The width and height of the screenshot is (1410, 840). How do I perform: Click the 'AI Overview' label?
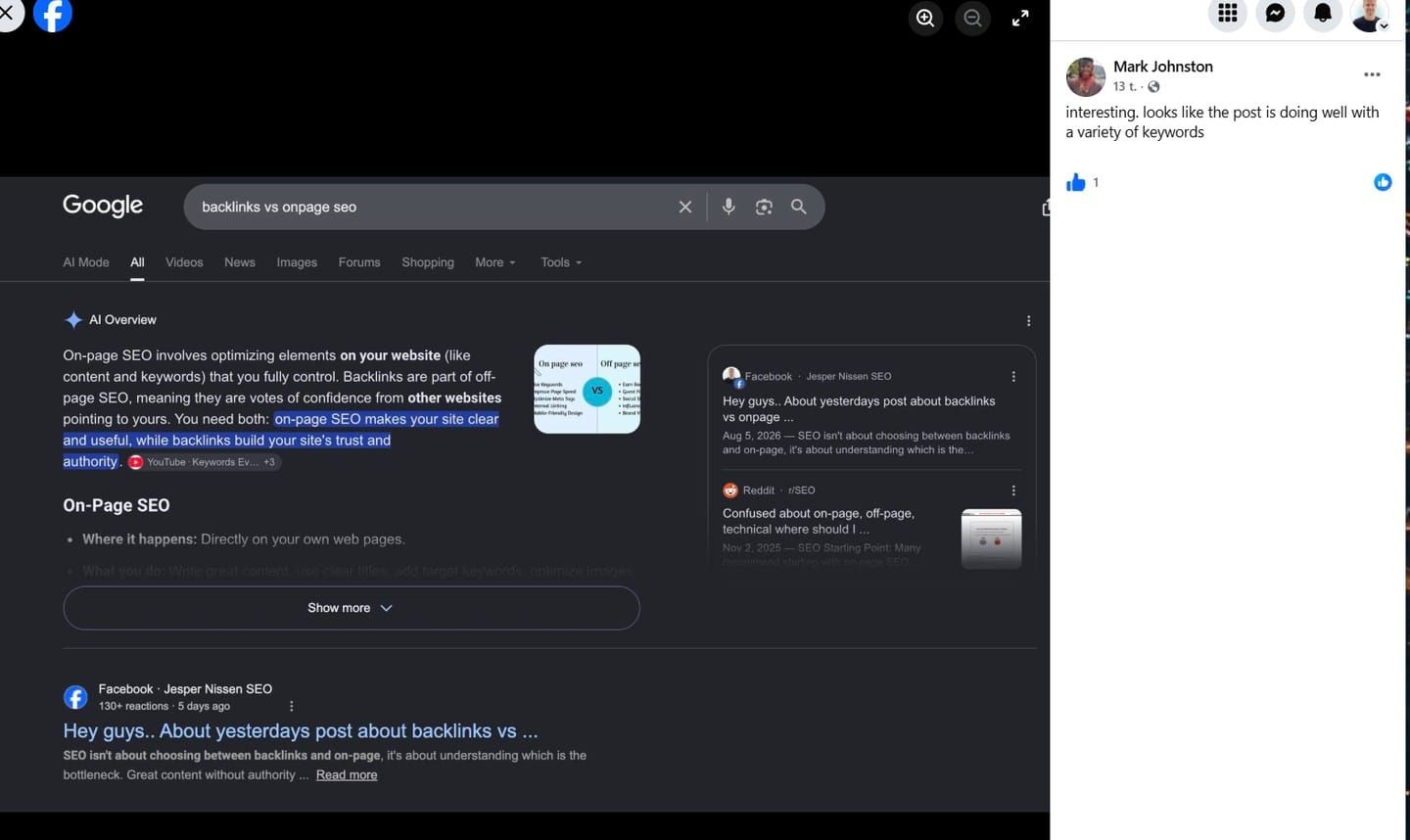click(122, 320)
